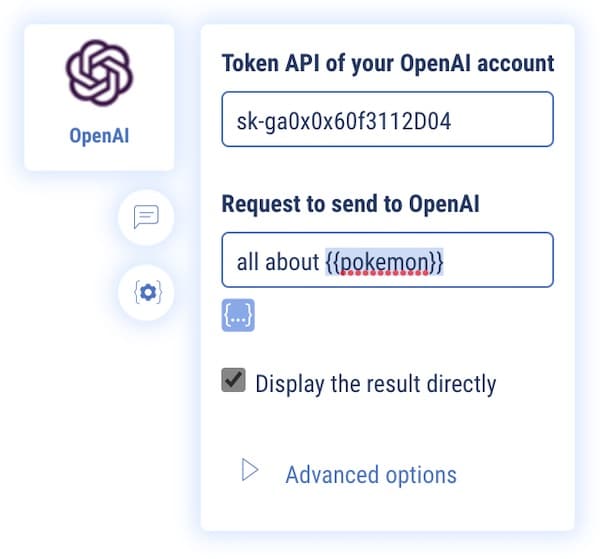Expand the Advanced options section text
Image resolution: width=600 pixels, height=559 pixels.
(x=370, y=474)
